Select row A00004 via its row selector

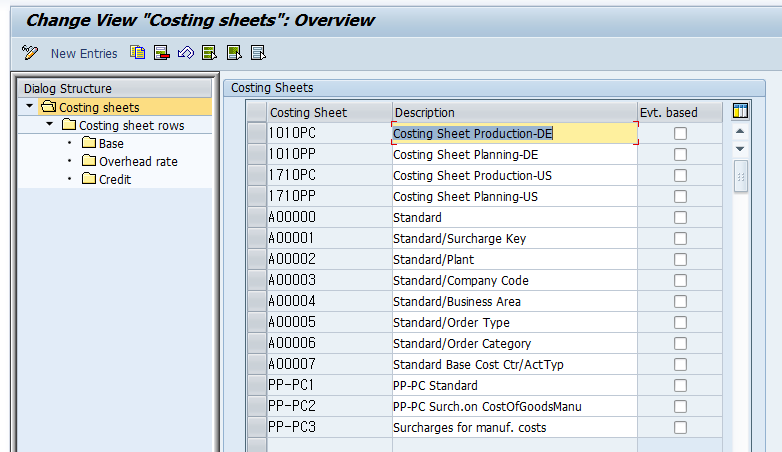pos(257,301)
